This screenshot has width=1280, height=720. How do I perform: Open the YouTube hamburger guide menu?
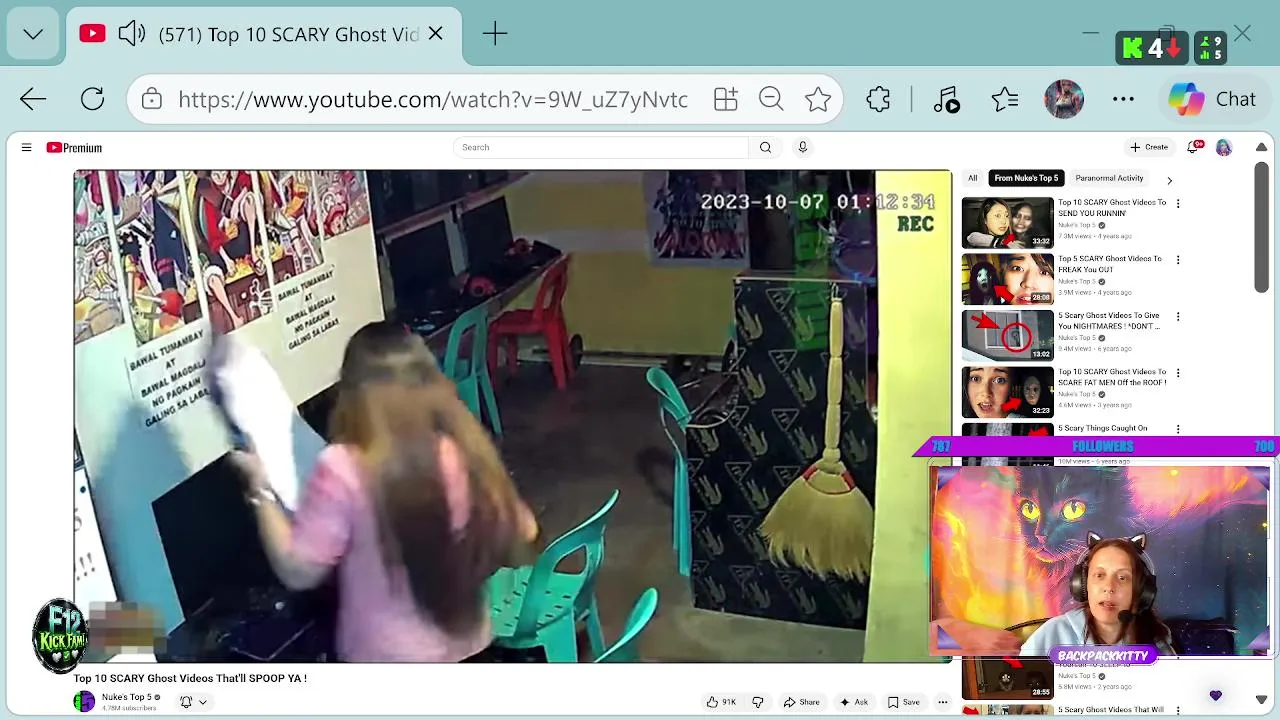26,148
